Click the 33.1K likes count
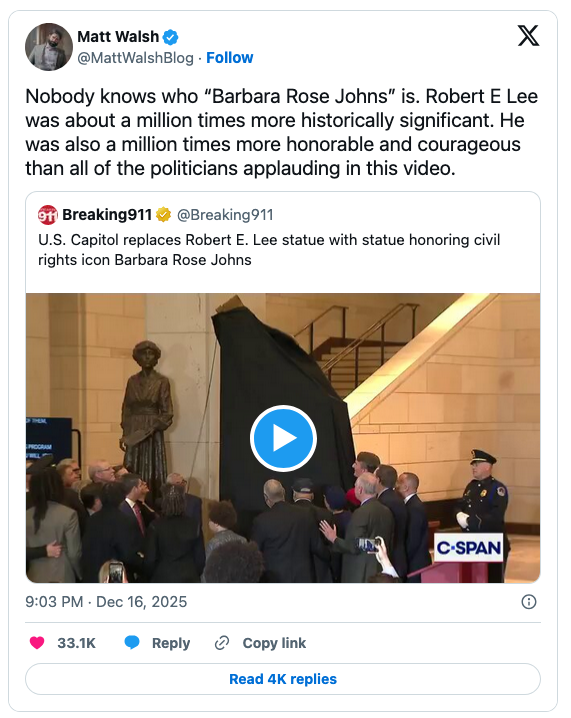Image resolution: width=571 pixels, height=718 pixels. tap(76, 643)
